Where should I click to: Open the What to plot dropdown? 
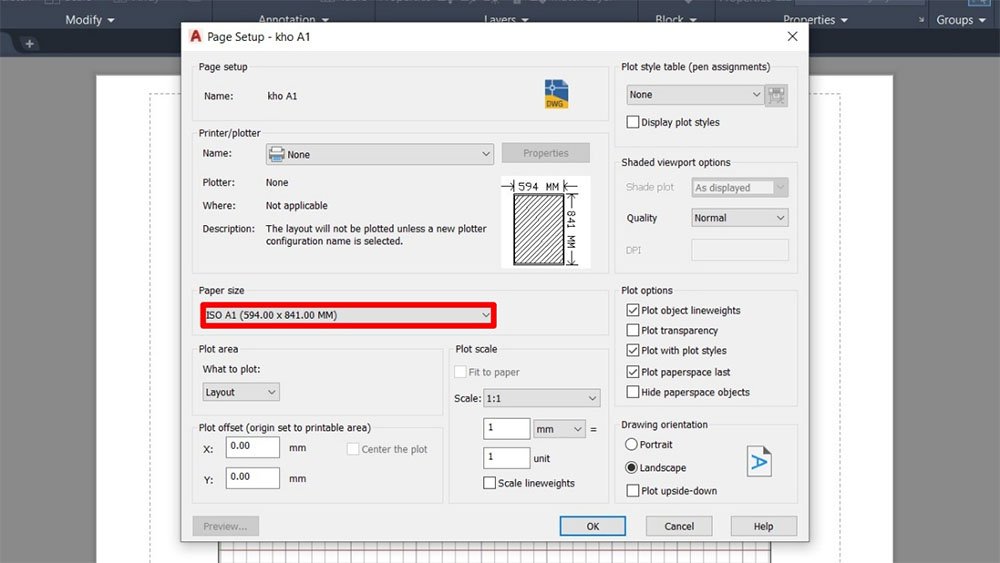pos(241,392)
